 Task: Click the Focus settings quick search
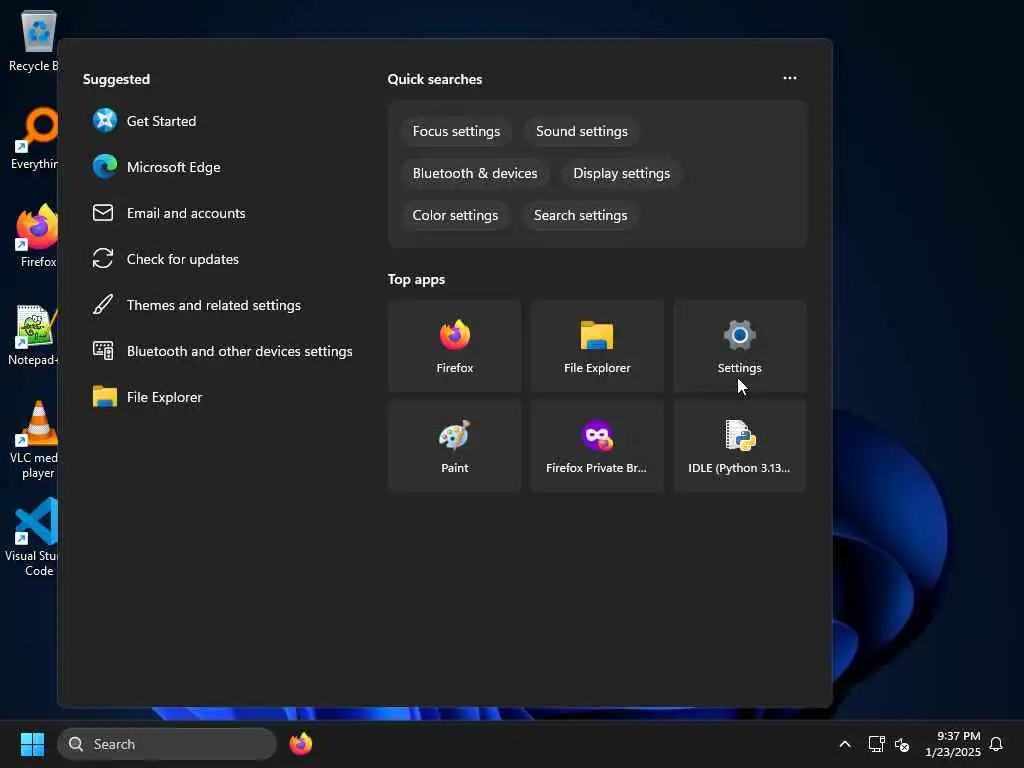point(456,131)
